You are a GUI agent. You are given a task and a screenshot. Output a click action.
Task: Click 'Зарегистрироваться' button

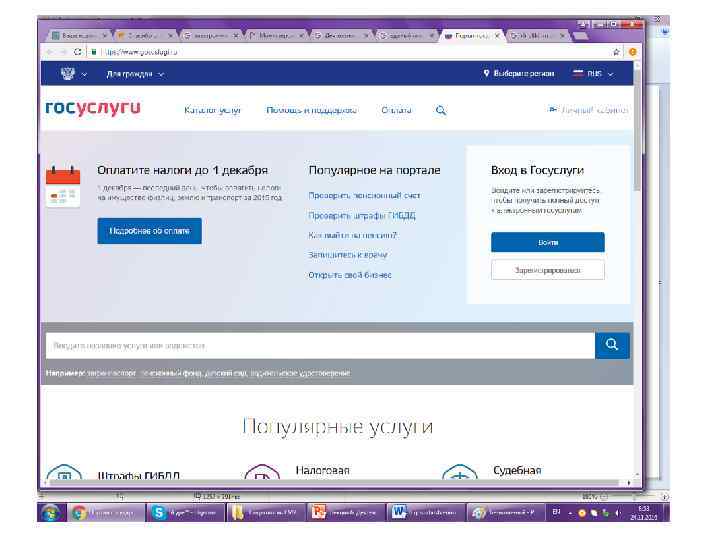(x=548, y=270)
